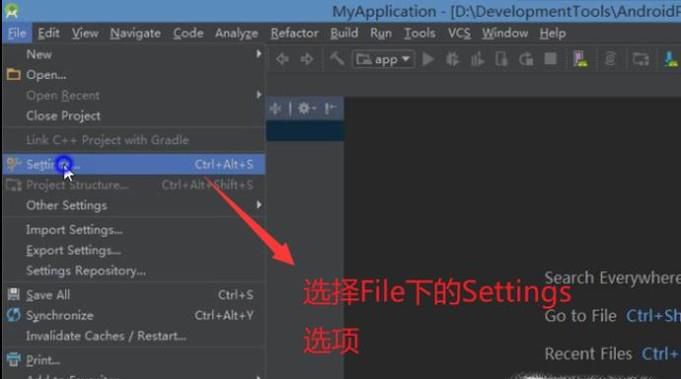Choose Project Structure... menu entry
This screenshot has width=681, height=379.
point(134,185)
